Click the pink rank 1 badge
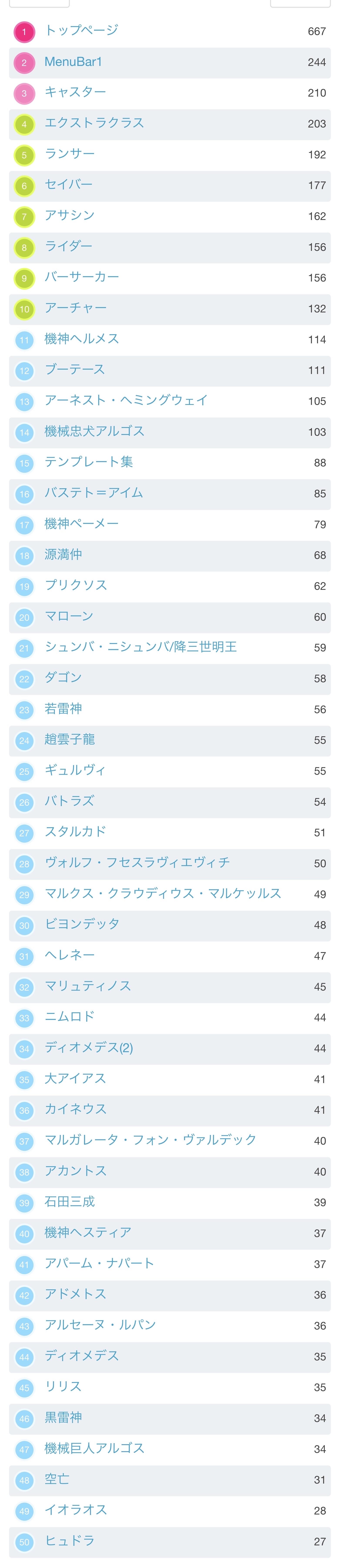Viewport: 340px width, 1568px height. [x=24, y=32]
